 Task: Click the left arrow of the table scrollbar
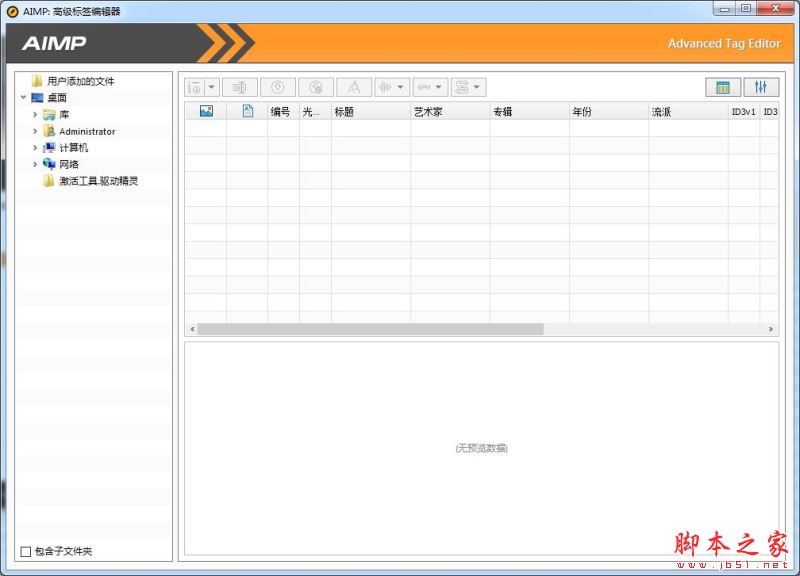pyautogui.click(x=192, y=329)
